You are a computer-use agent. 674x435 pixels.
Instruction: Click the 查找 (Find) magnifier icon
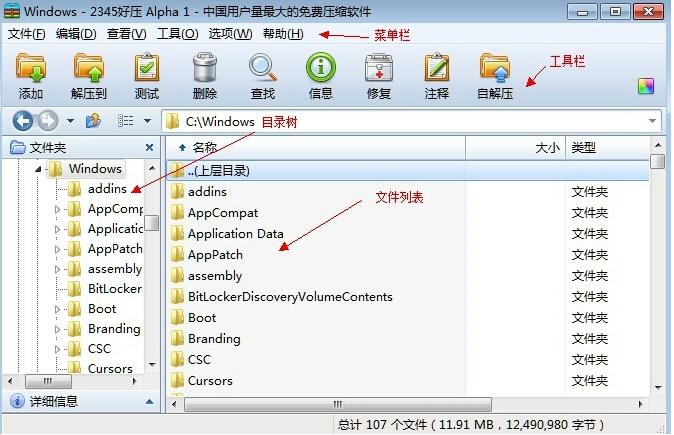click(x=263, y=68)
